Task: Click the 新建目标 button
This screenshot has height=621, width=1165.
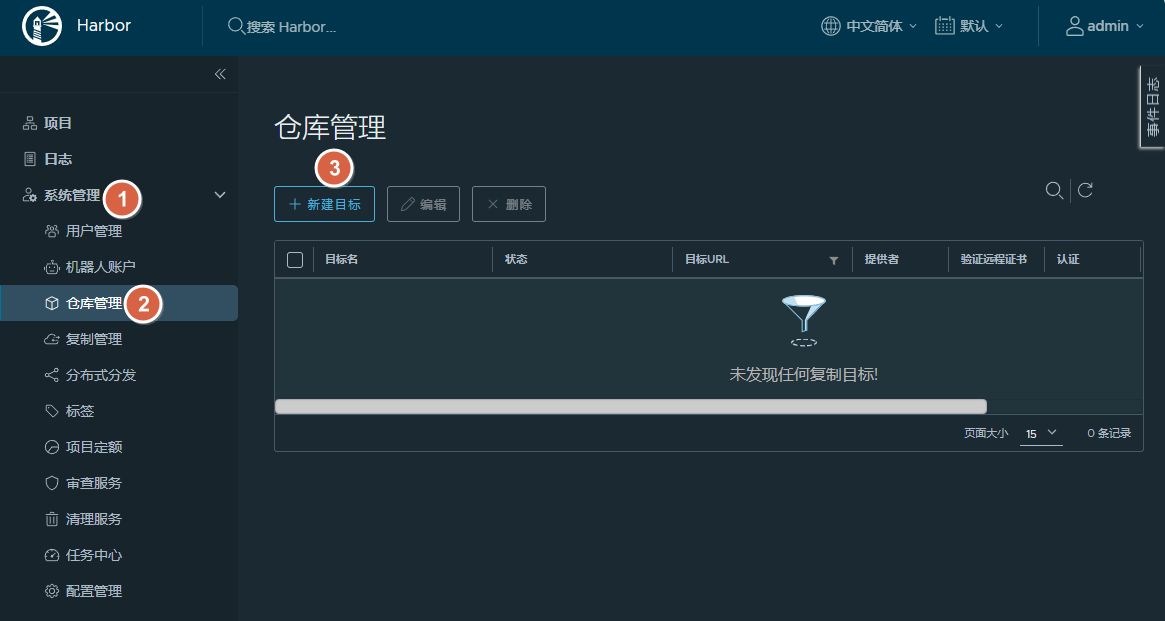Action: [325, 204]
